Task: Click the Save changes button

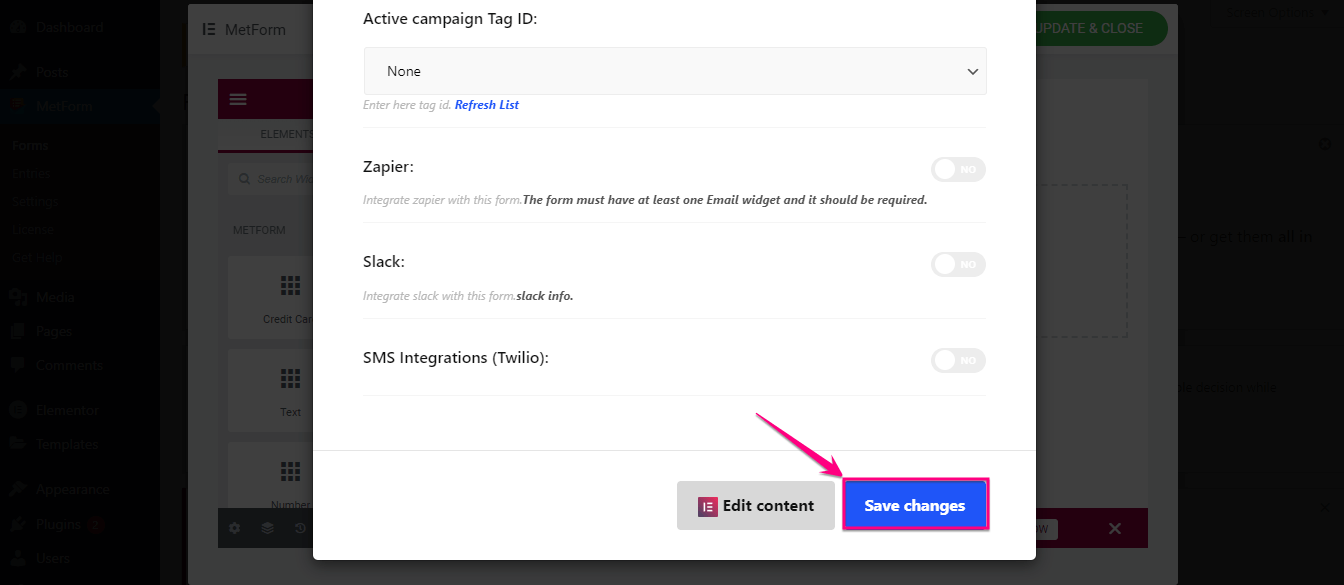Action: [915, 505]
